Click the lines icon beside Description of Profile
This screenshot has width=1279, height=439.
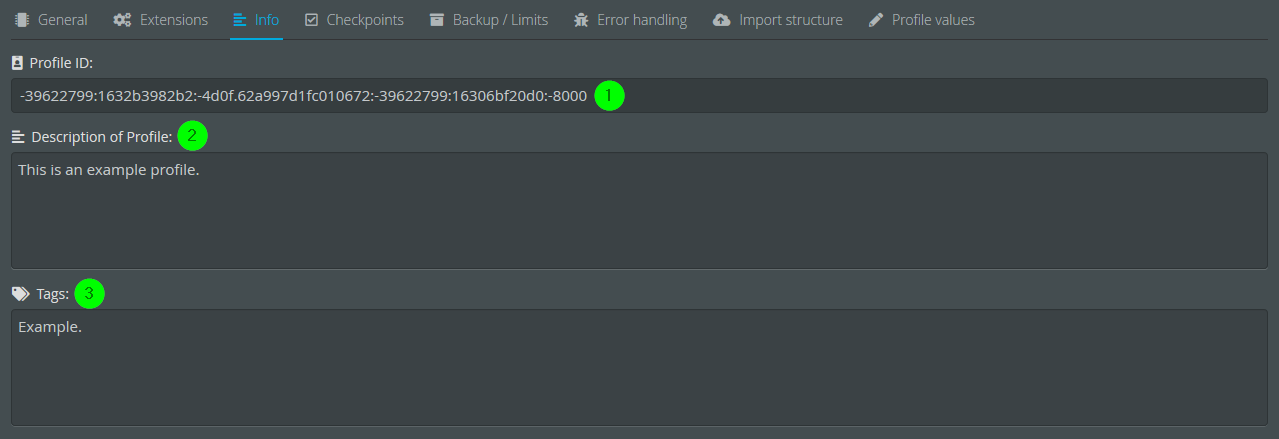coord(18,136)
